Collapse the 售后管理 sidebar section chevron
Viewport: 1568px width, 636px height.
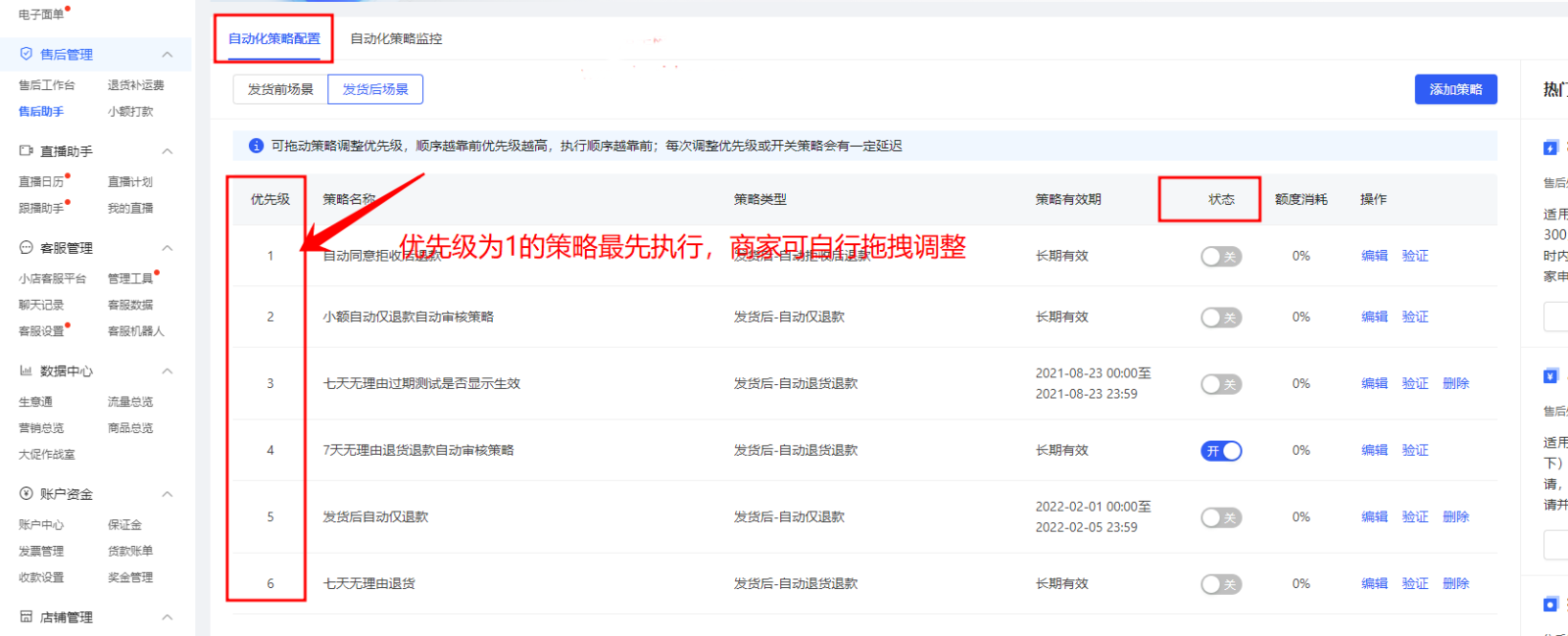point(168,54)
